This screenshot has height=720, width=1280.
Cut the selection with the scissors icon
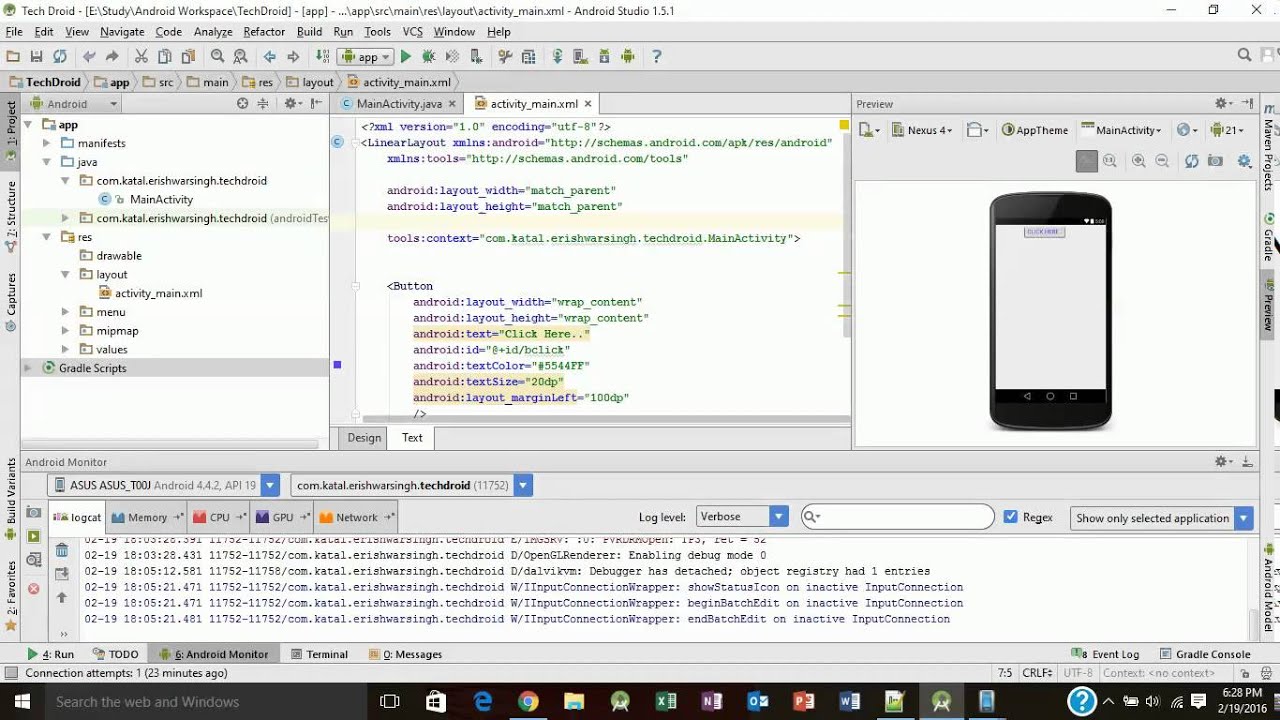coord(141,57)
